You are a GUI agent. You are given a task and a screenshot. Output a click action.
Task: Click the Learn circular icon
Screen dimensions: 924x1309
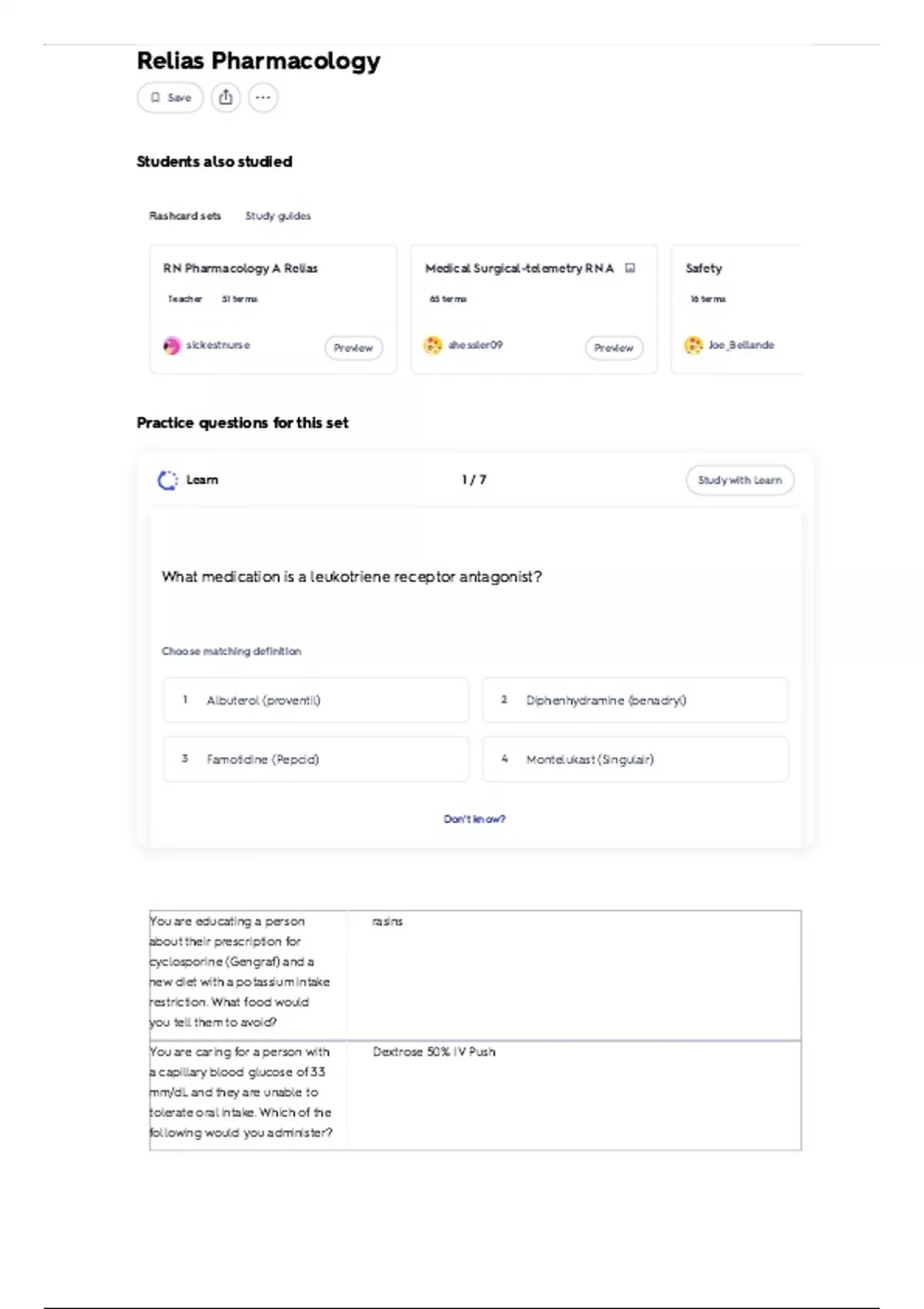[167, 480]
